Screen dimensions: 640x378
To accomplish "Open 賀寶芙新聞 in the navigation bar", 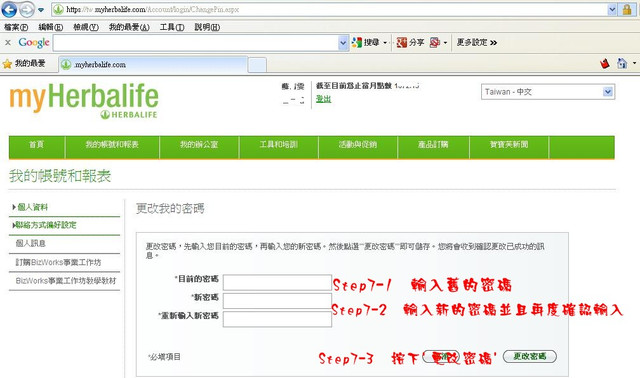I will point(509,145).
